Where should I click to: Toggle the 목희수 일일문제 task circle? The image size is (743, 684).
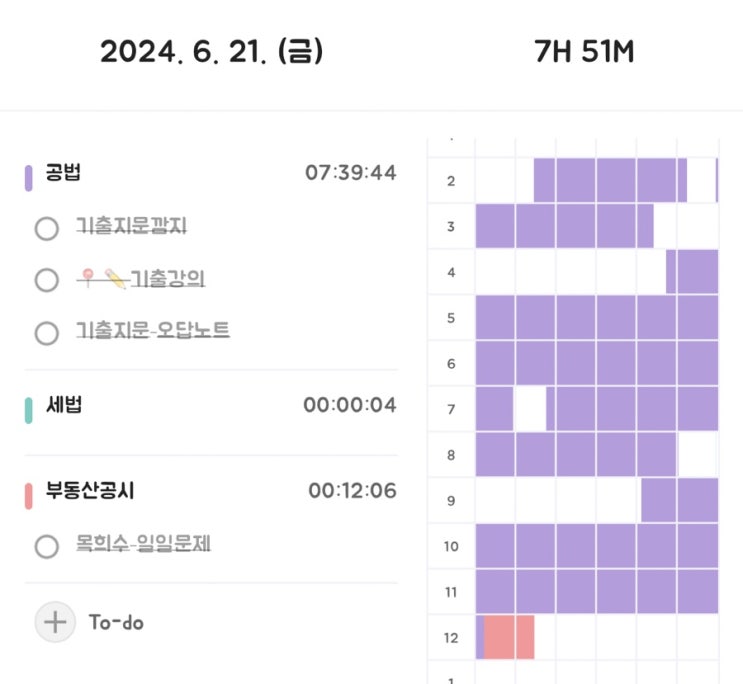click(x=46, y=546)
